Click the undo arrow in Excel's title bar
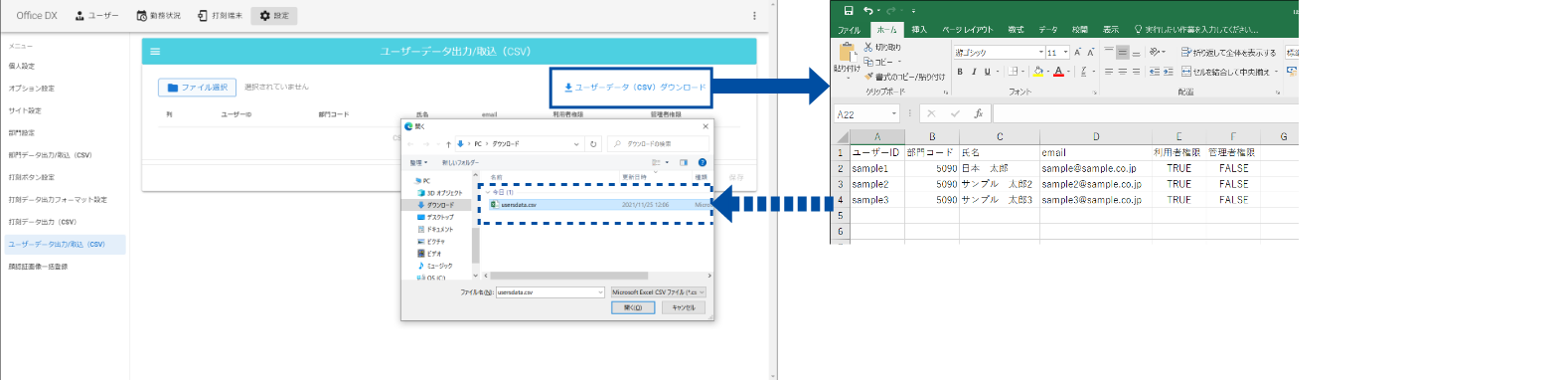 coord(867,11)
